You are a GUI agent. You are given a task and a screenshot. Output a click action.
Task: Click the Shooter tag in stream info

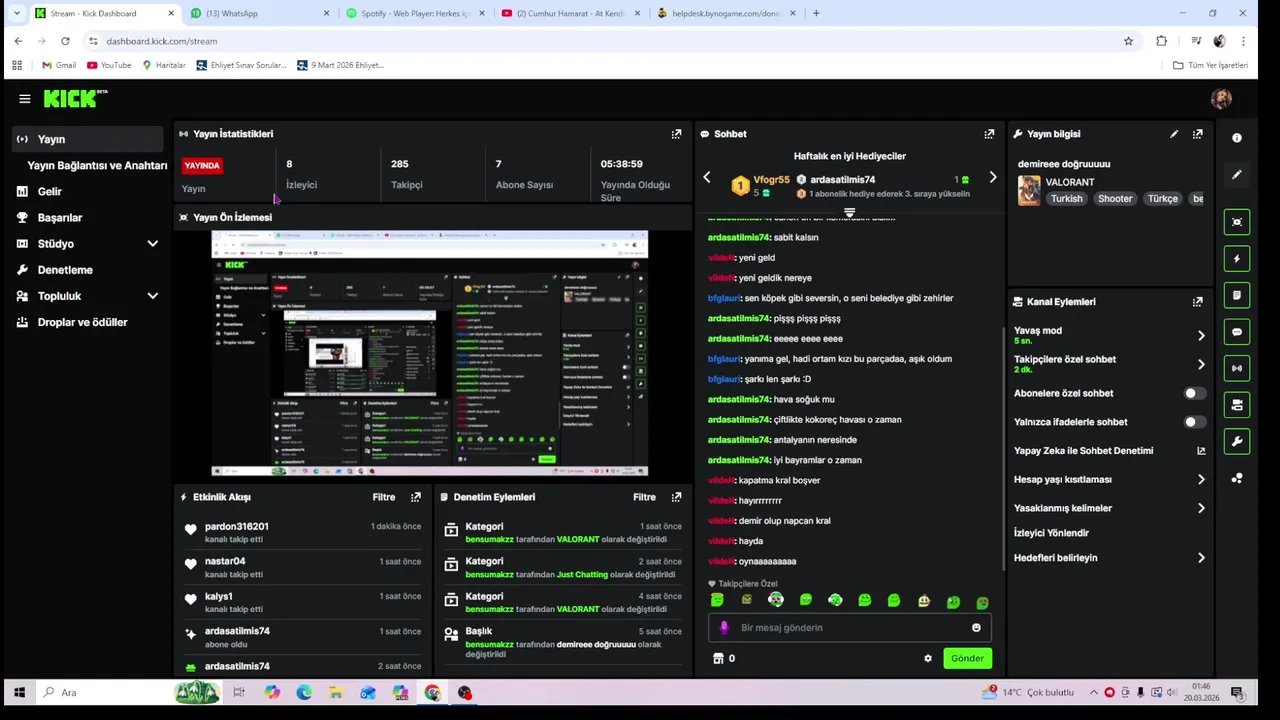[1115, 199]
